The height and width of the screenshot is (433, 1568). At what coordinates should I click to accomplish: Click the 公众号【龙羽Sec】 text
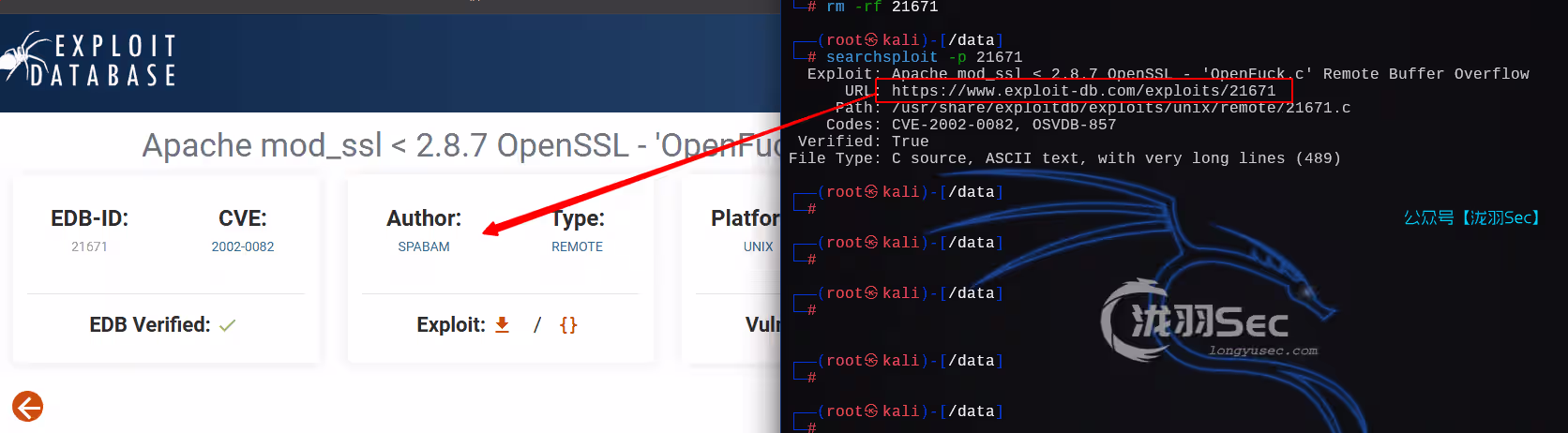pyautogui.click(x=1470, y=217)
